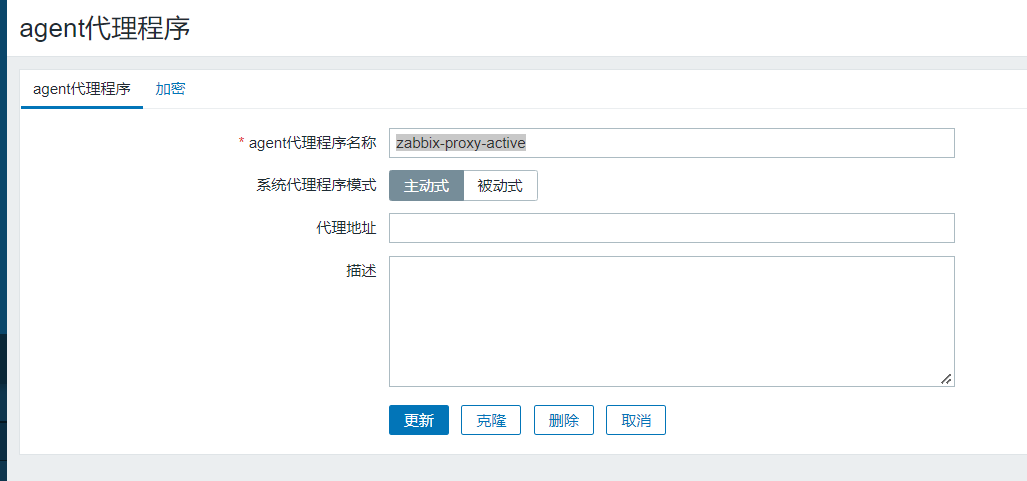Select 主动式 proxy mode
This screenshot has height=481, width=1027.
tap(426, 186)
